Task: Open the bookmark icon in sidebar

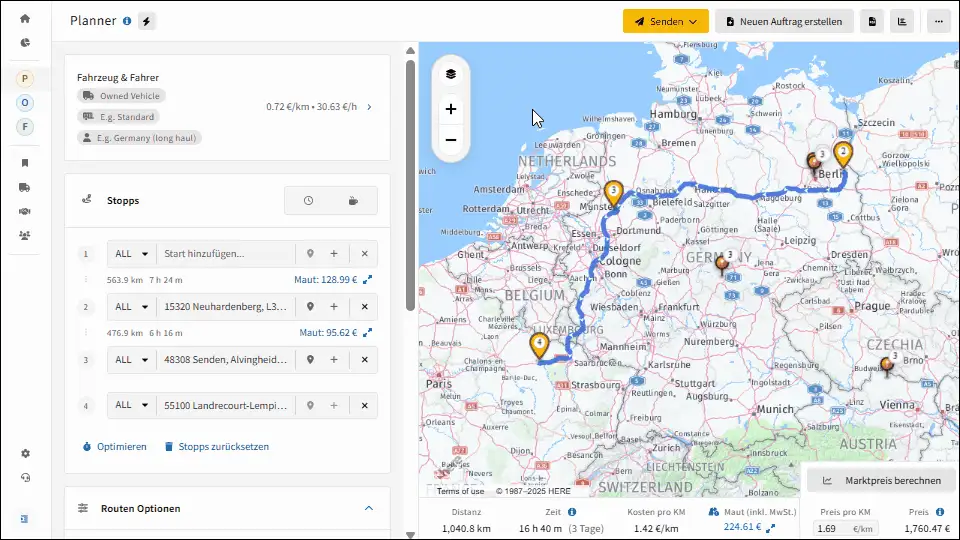Action: tap(24, 163)
